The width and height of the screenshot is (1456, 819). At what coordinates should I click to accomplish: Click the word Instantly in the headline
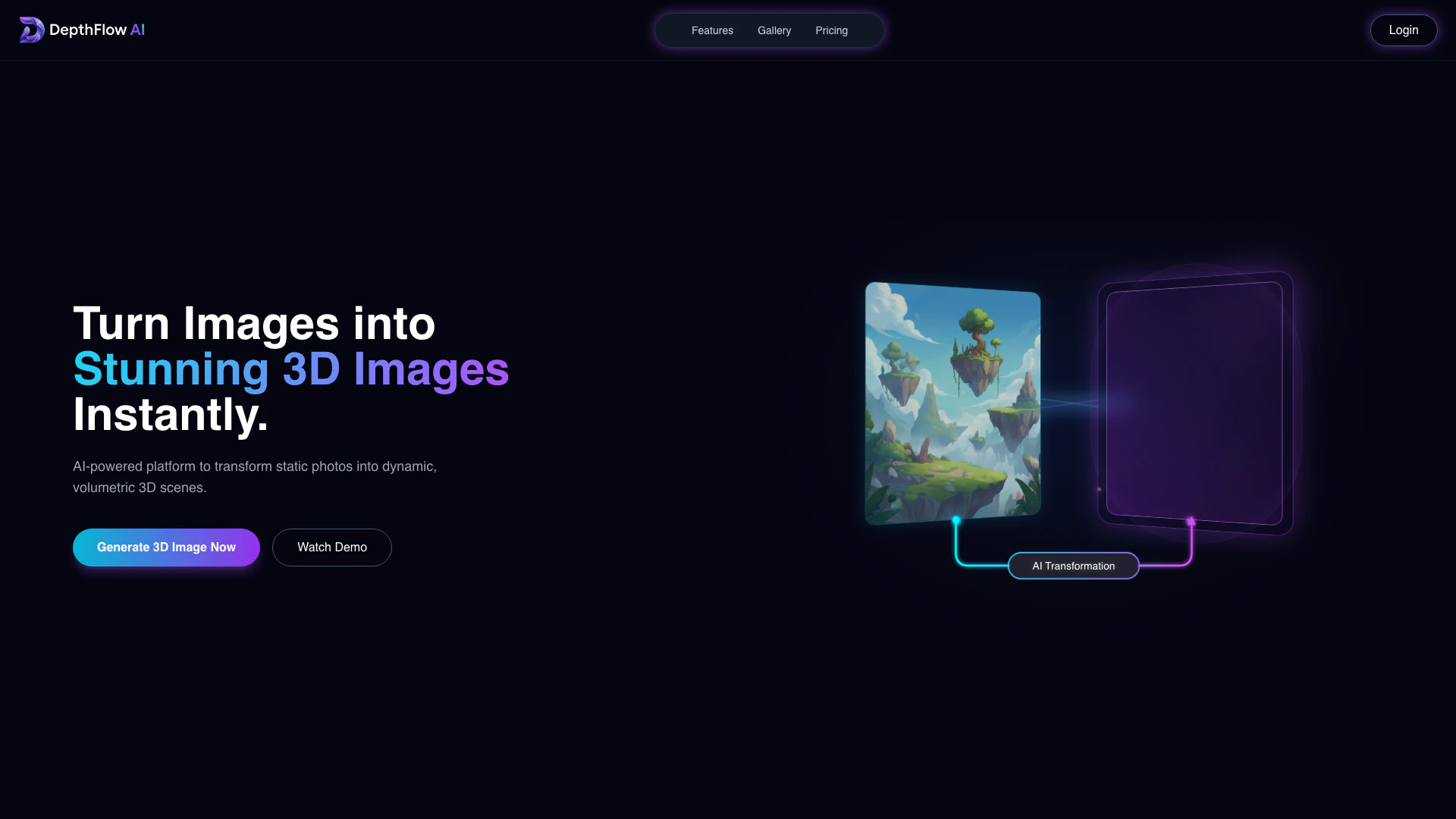click(170, 415)
